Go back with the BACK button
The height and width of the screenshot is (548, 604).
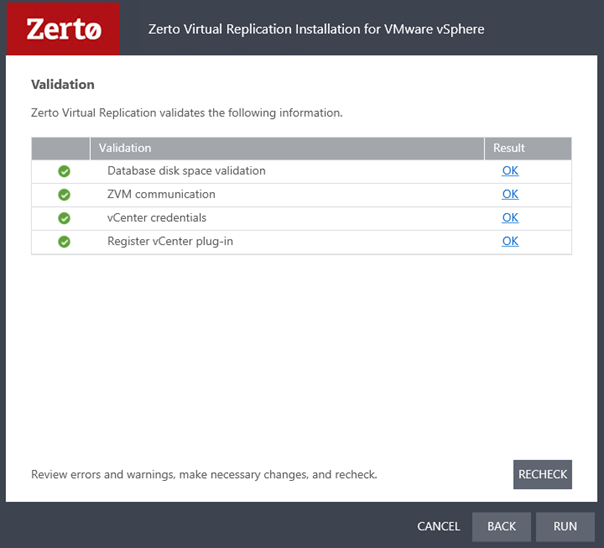pyautogui.click(x=501, y=526)
